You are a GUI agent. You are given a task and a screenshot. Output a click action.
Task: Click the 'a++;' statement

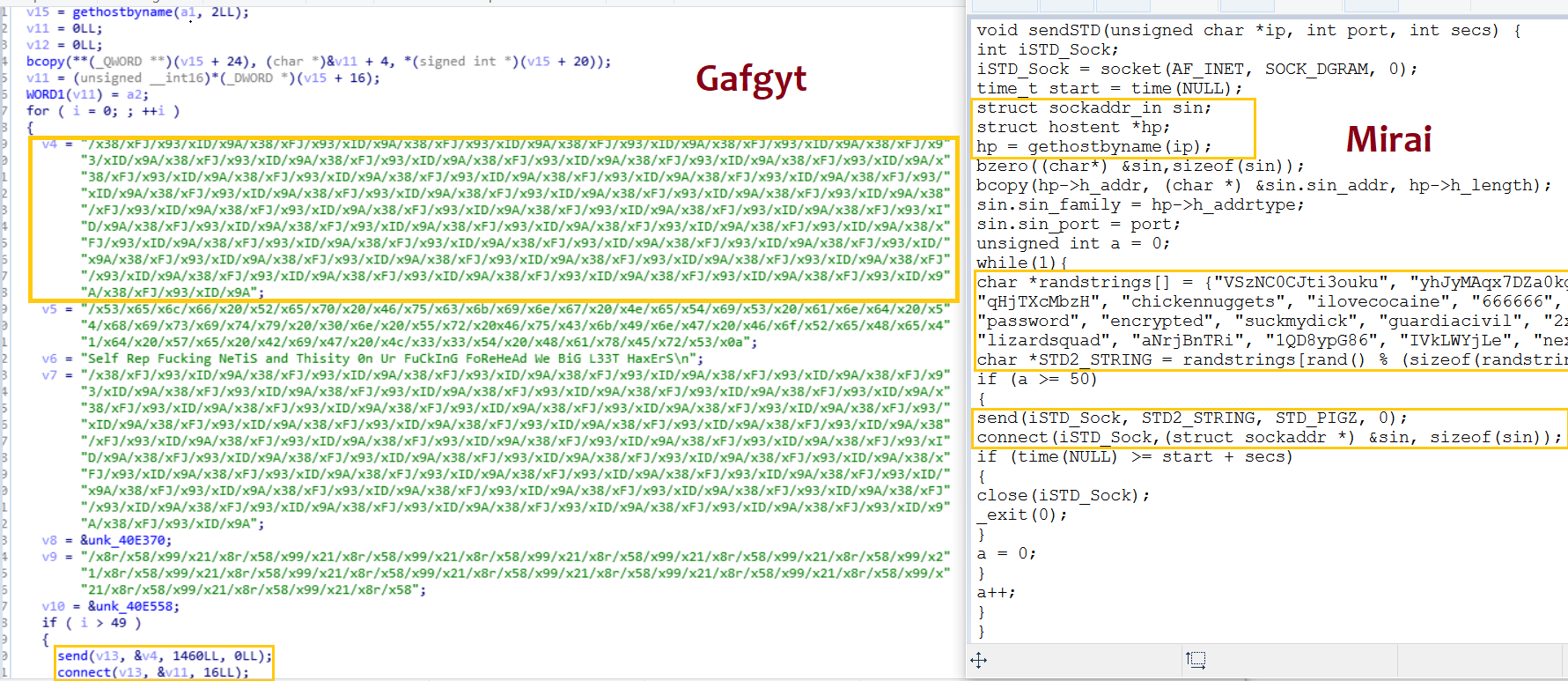997,592
